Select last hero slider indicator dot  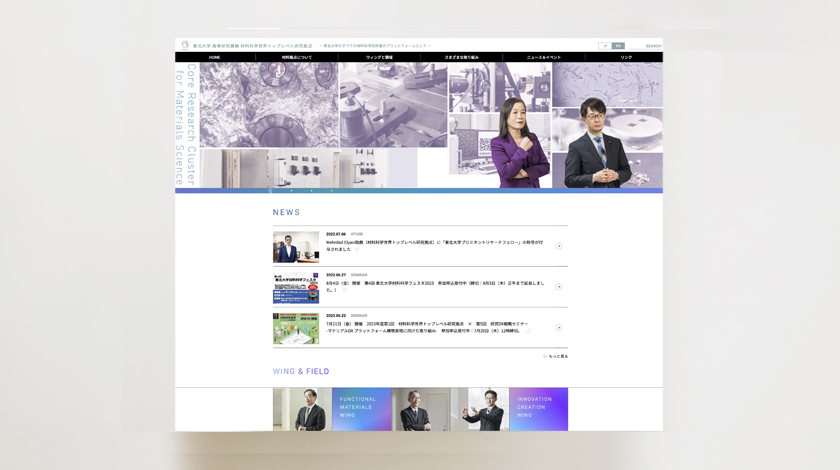332,190
